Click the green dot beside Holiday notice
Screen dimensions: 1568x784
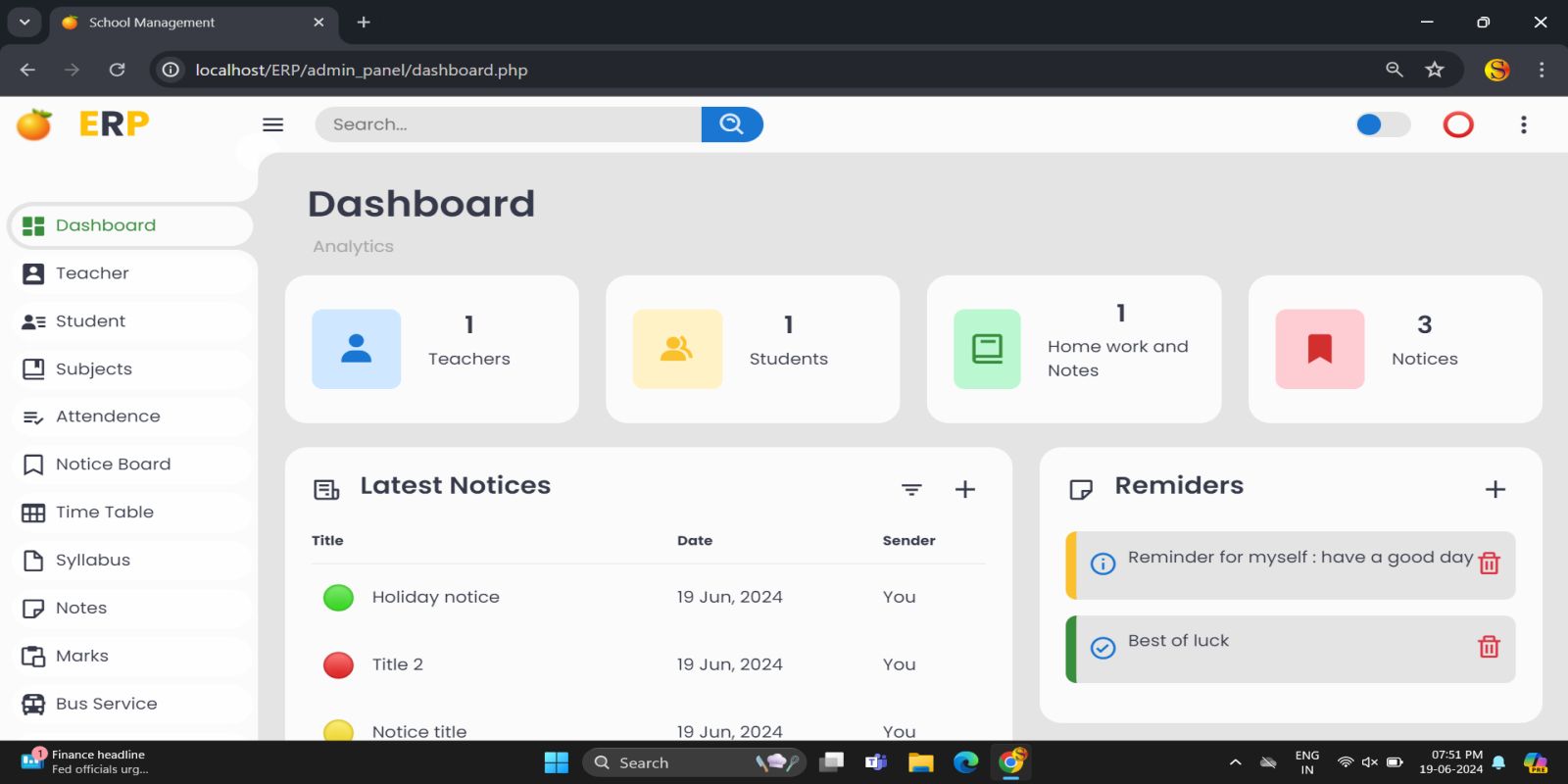[x=338, y=598]
